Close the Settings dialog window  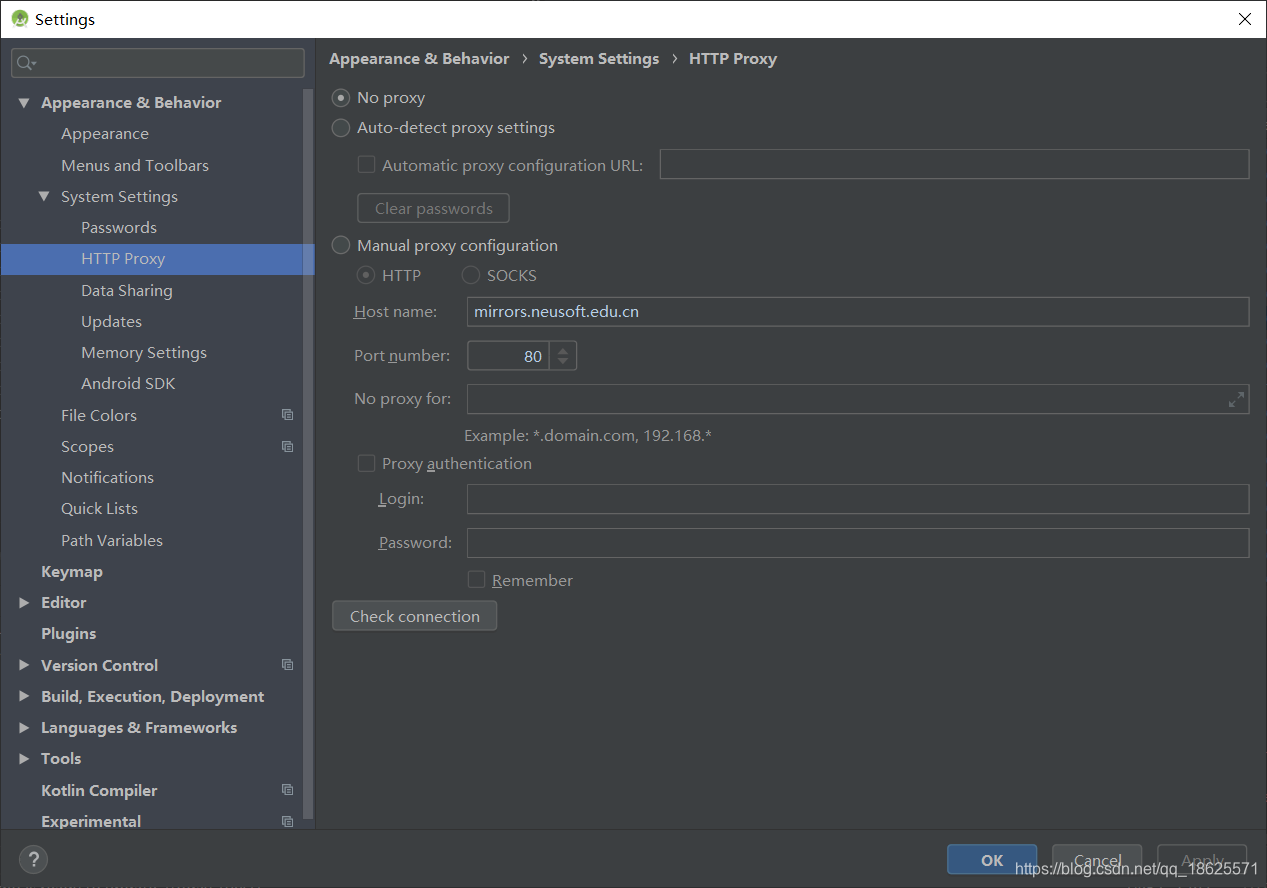coord(1244,19)
